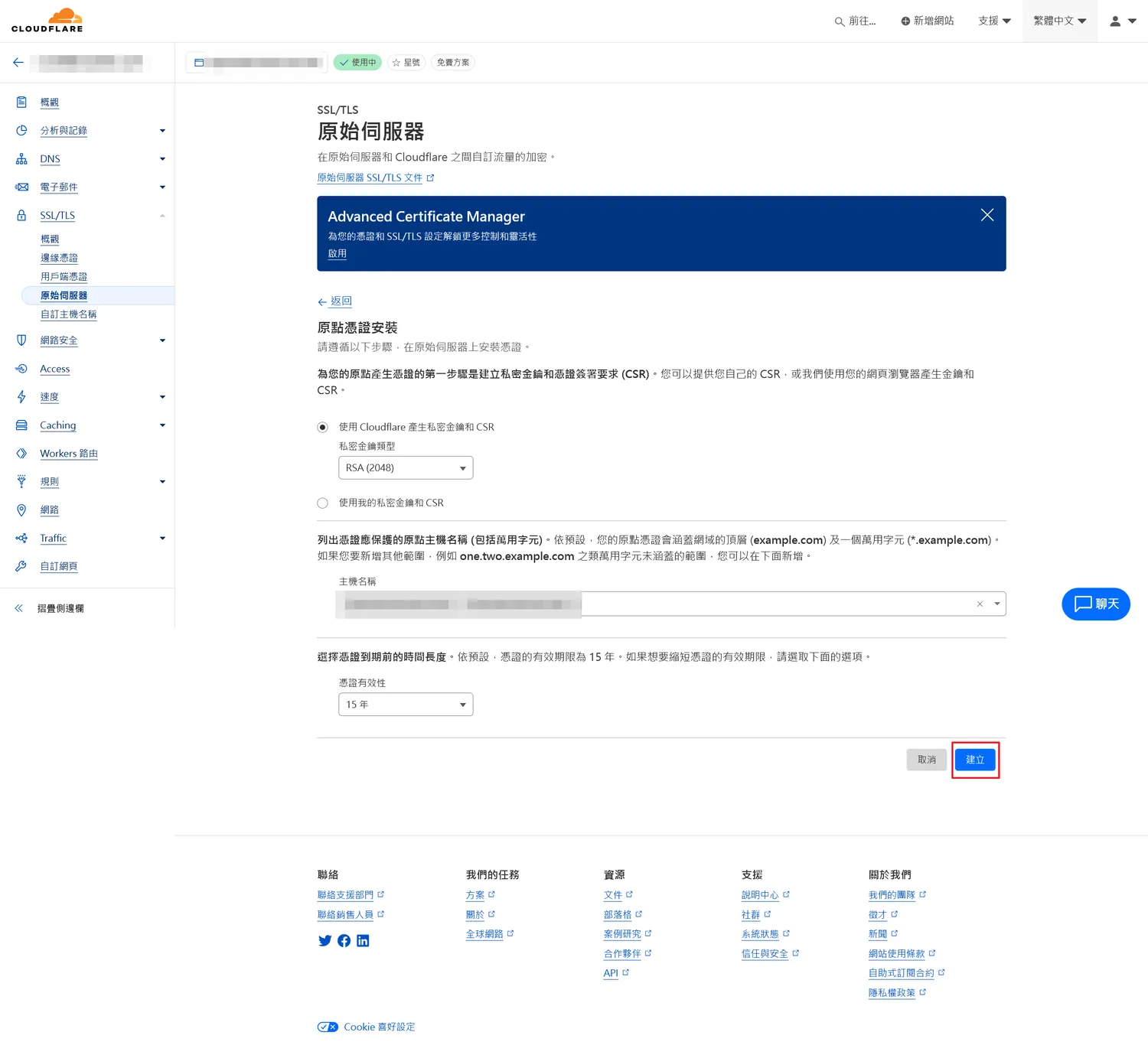
Task: Click the DNS sidebar icon
Action: pyautogui.click(x=21, y=159)
